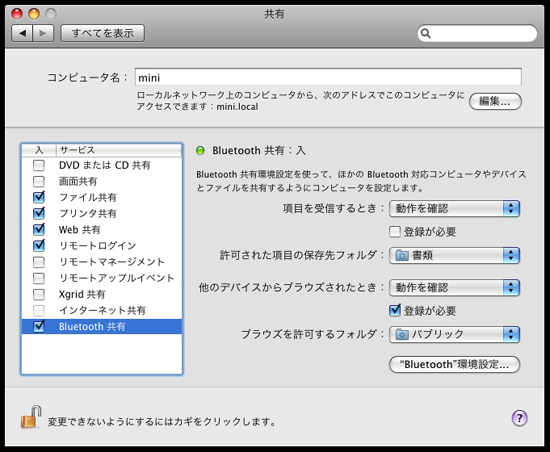Click the 編集... button
The image size is (550, 452).
click(x=495, y=102)
